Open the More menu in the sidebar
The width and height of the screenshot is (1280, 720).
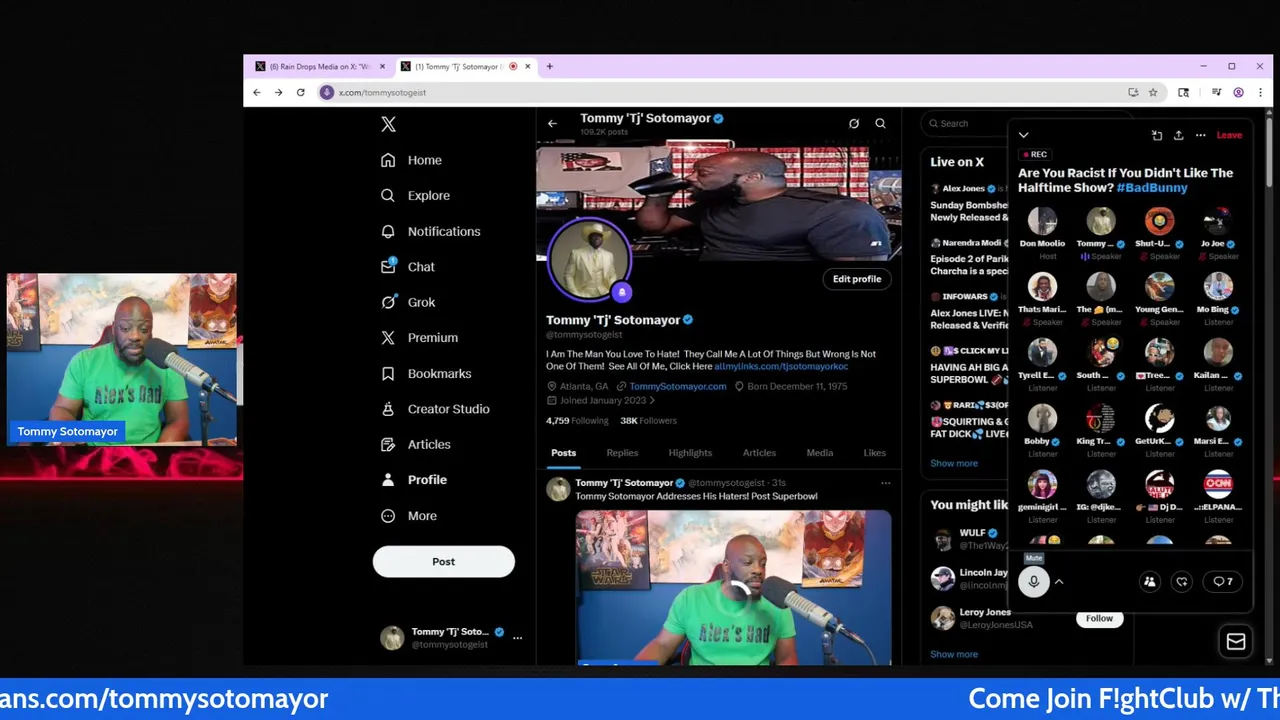click(411, 516)
